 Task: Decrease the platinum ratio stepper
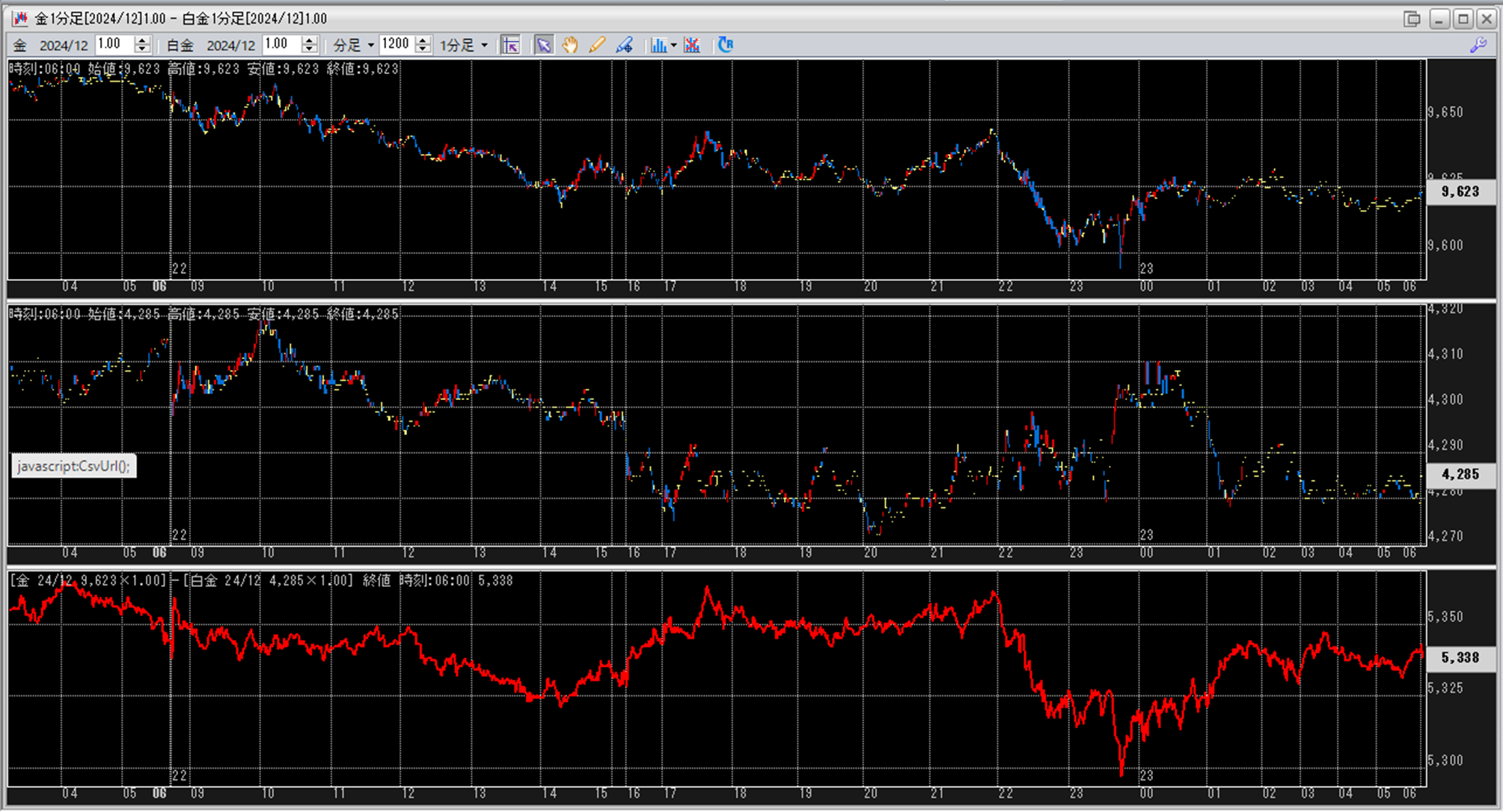310,49
